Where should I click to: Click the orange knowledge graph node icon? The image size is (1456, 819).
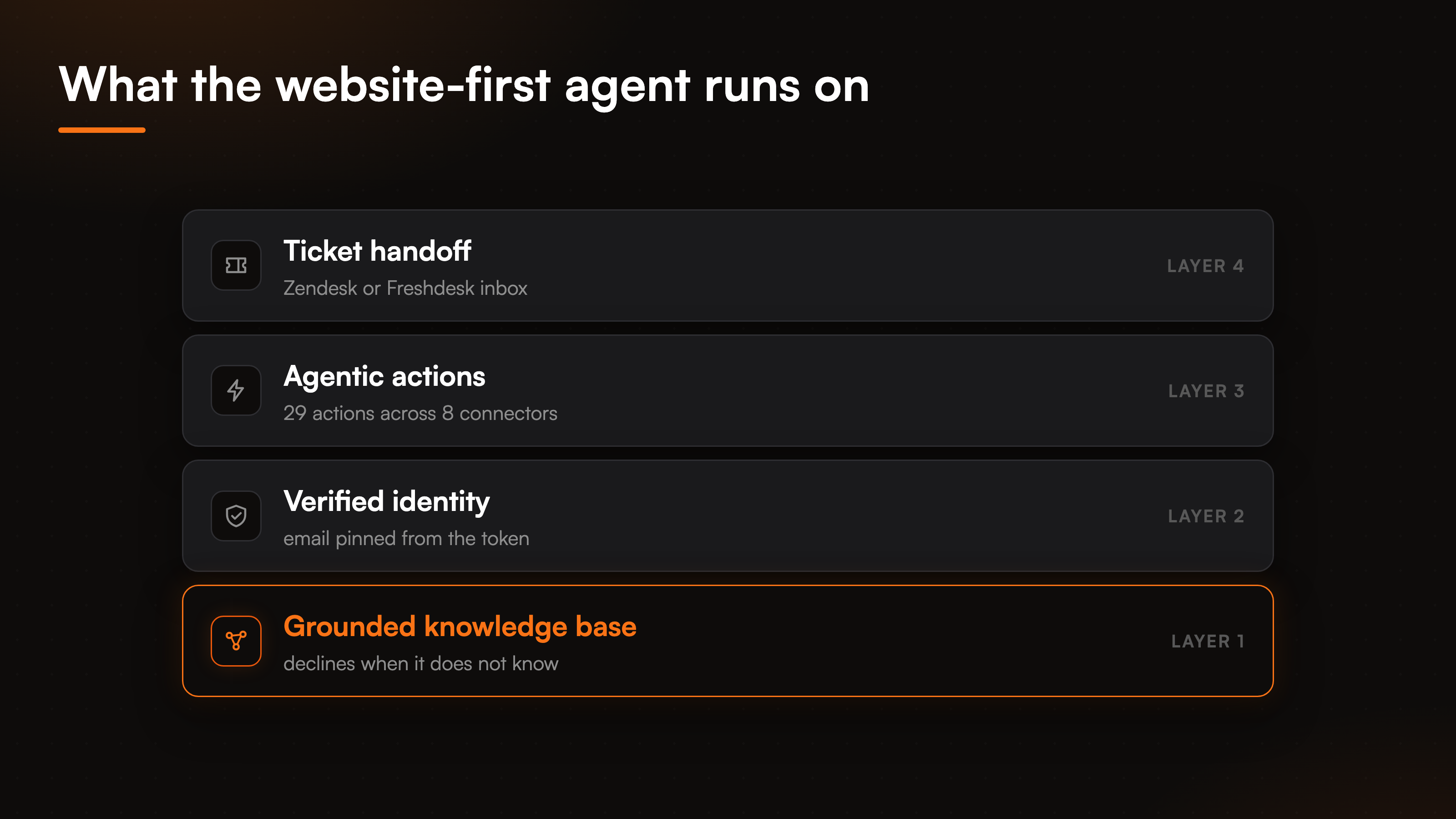tap(236, 640)
